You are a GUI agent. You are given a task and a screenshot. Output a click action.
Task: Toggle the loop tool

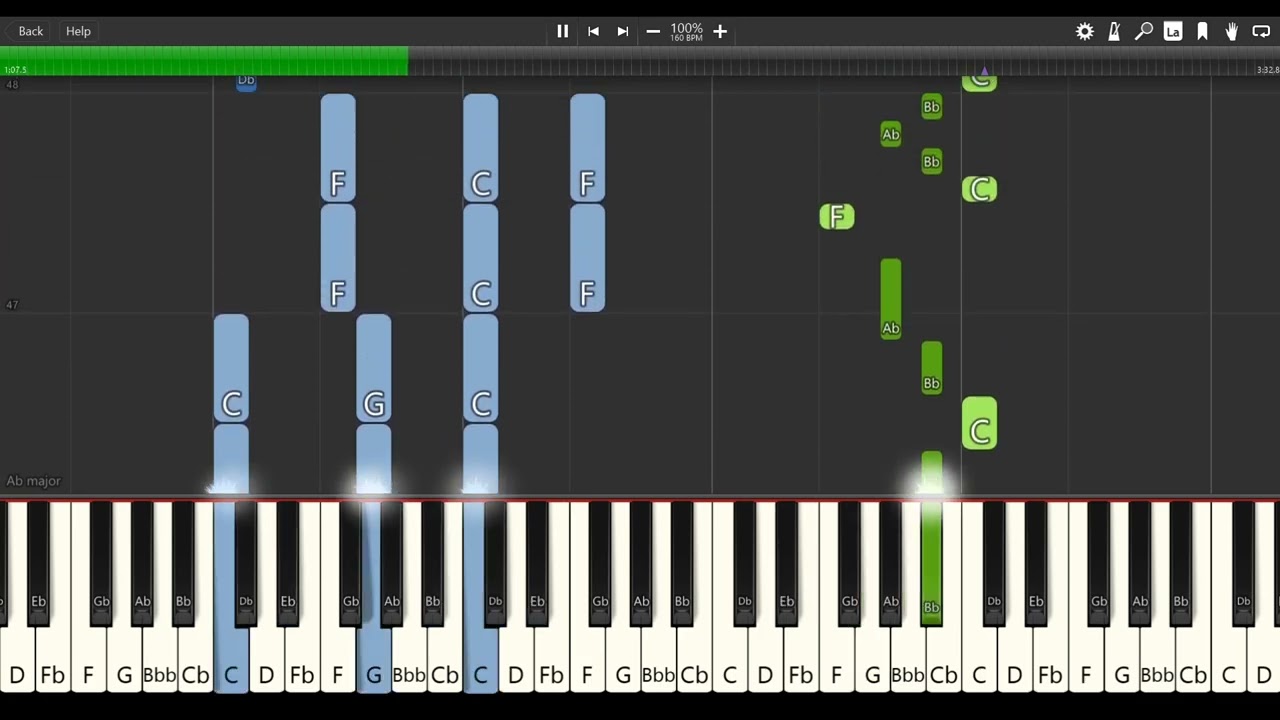[1261, 31]
